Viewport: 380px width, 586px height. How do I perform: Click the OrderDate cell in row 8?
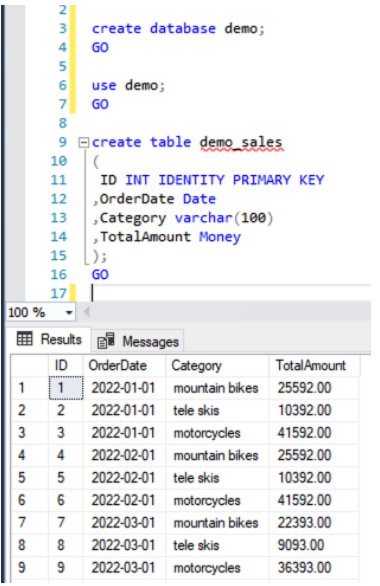pos(123,545)
